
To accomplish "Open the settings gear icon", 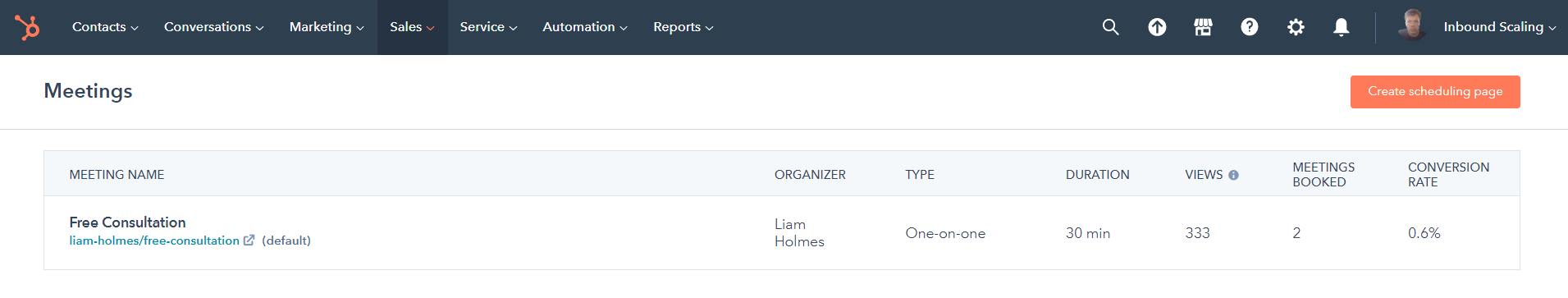I will point(1296,27).
